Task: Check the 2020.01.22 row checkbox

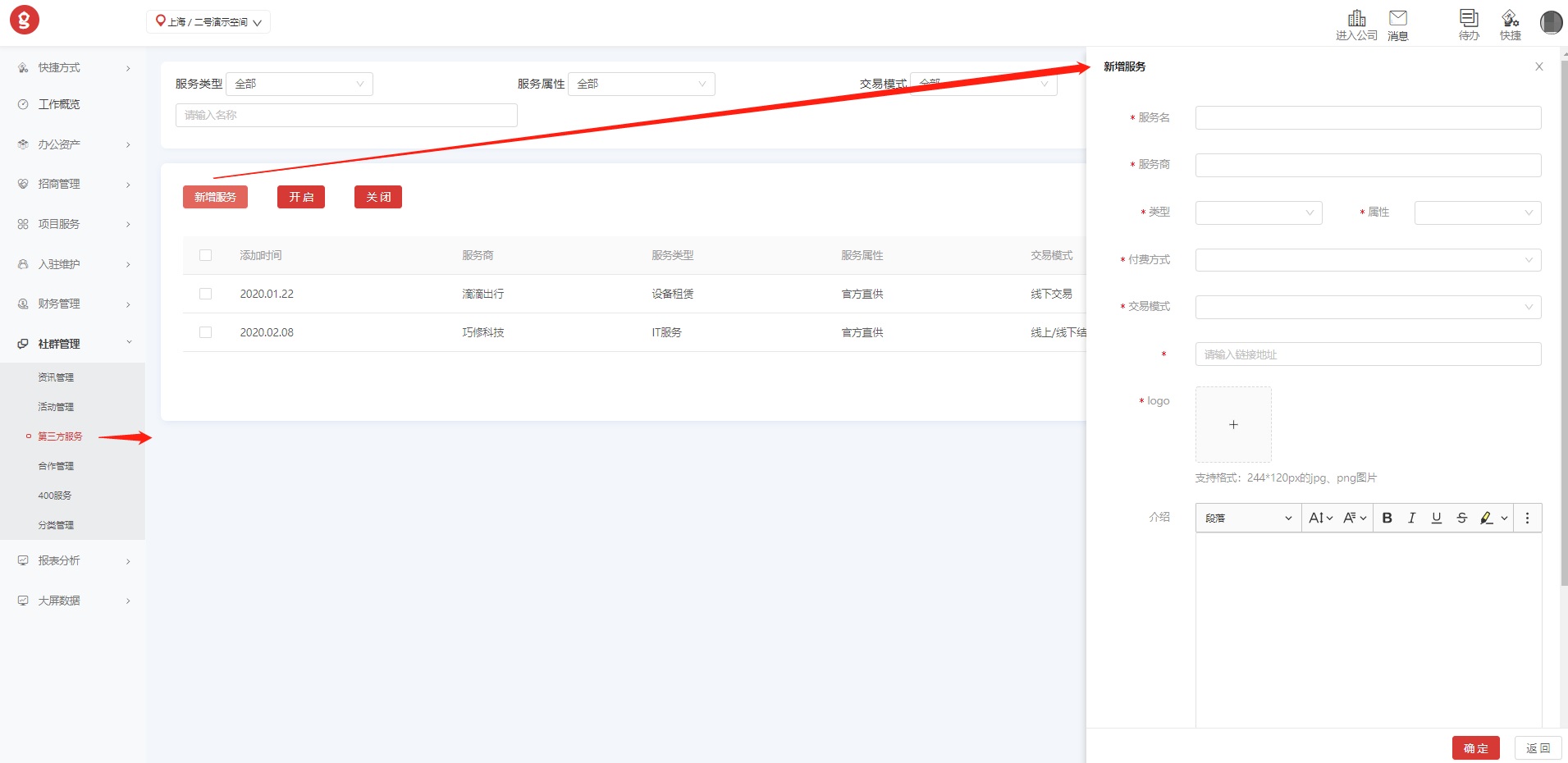Action: 205,294
